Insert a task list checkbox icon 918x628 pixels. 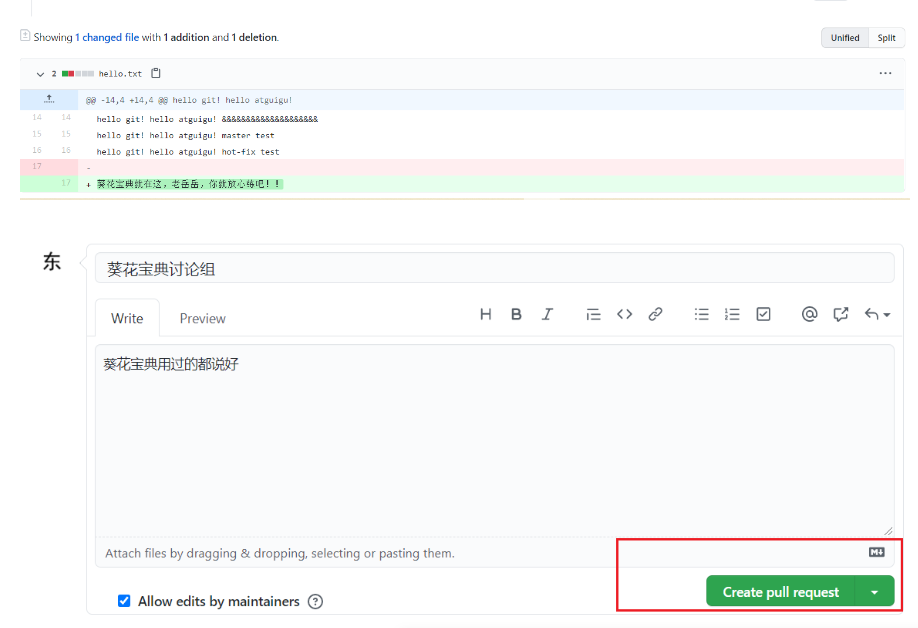[x=763, y=314]
